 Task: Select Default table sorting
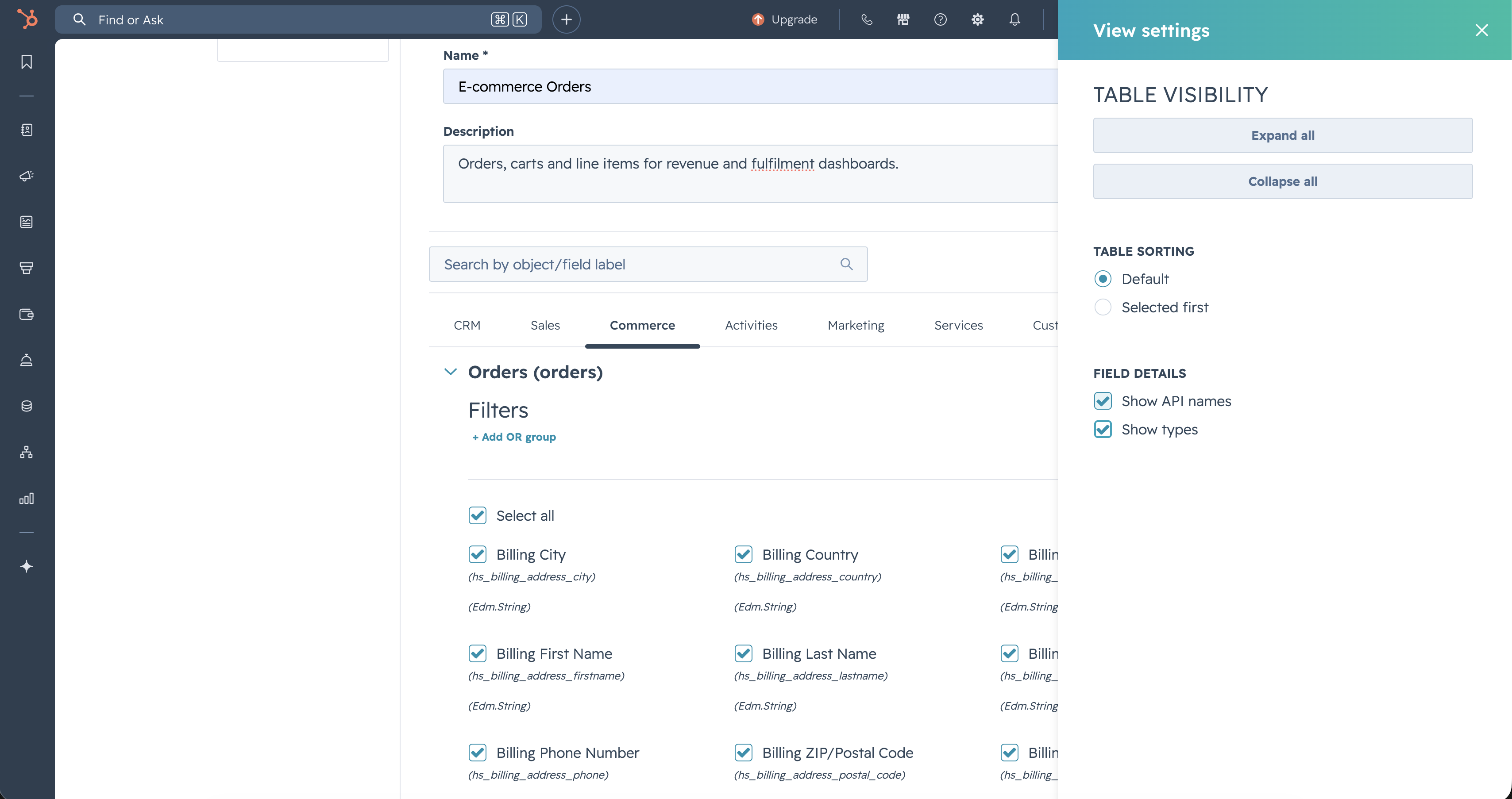pos(1103,279)
